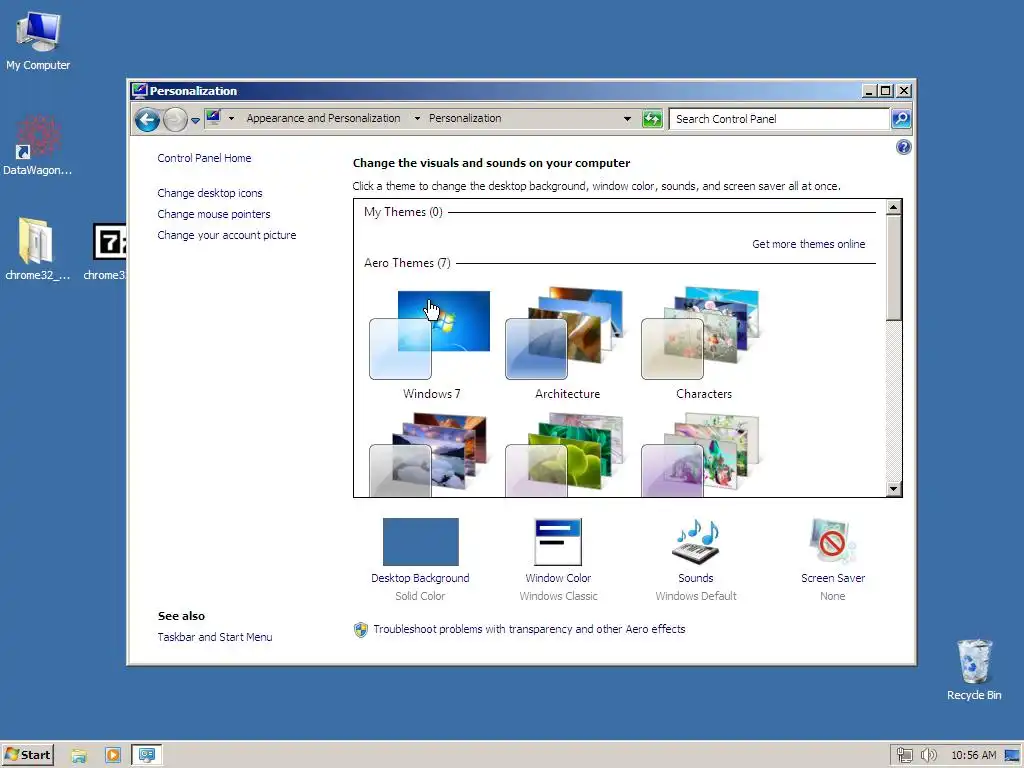Click the Personalization breadcrumb

click(465, 118)
